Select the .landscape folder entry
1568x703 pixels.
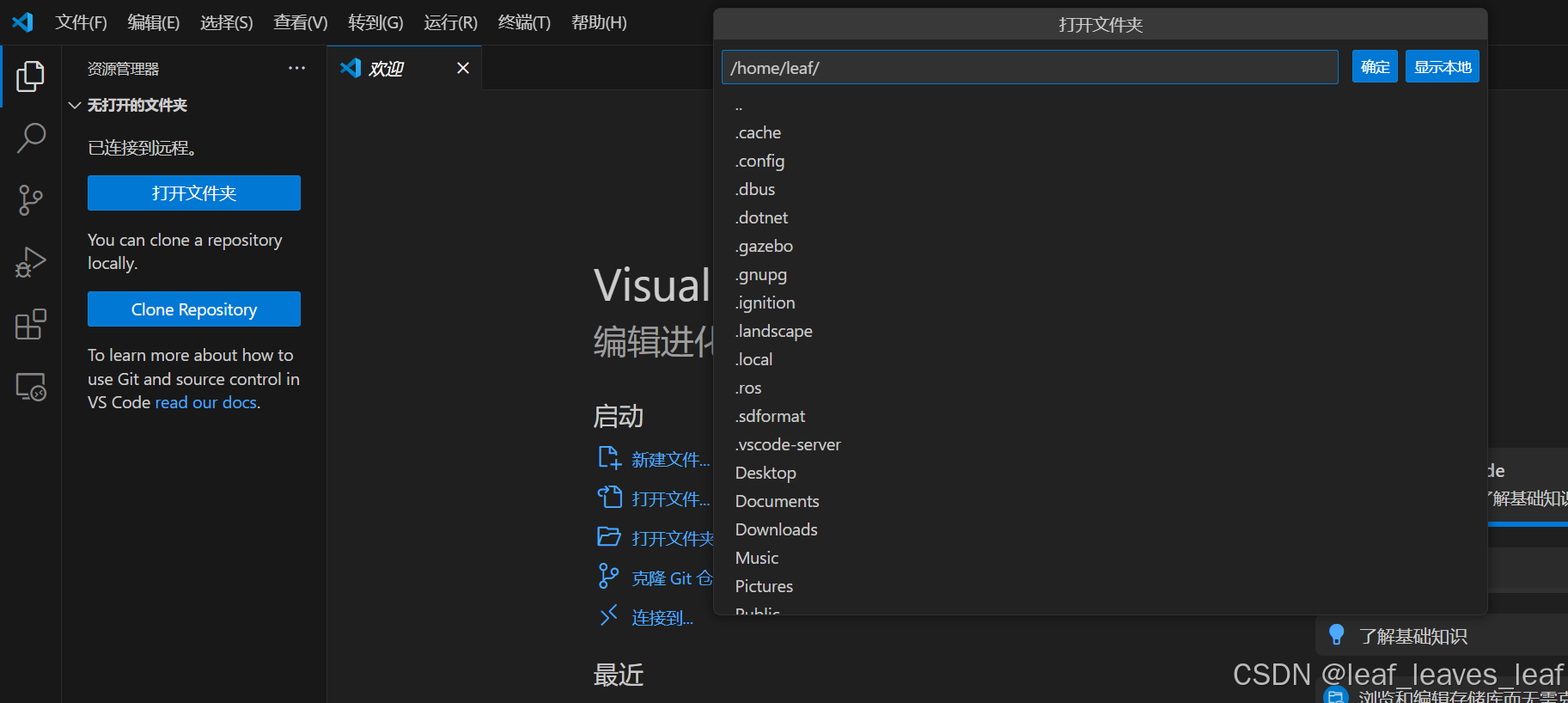(x=1101, y=331)
